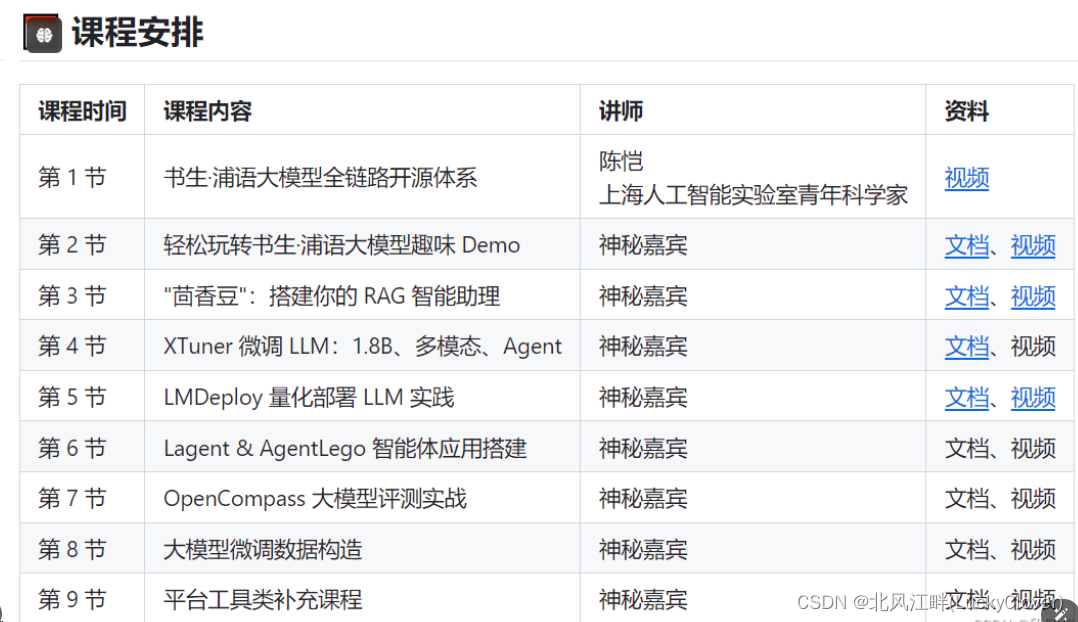Click 上海人工智能实验室青年科学家 lecturer description
The image size is (1078, 622).
click(x=754, y=195)
